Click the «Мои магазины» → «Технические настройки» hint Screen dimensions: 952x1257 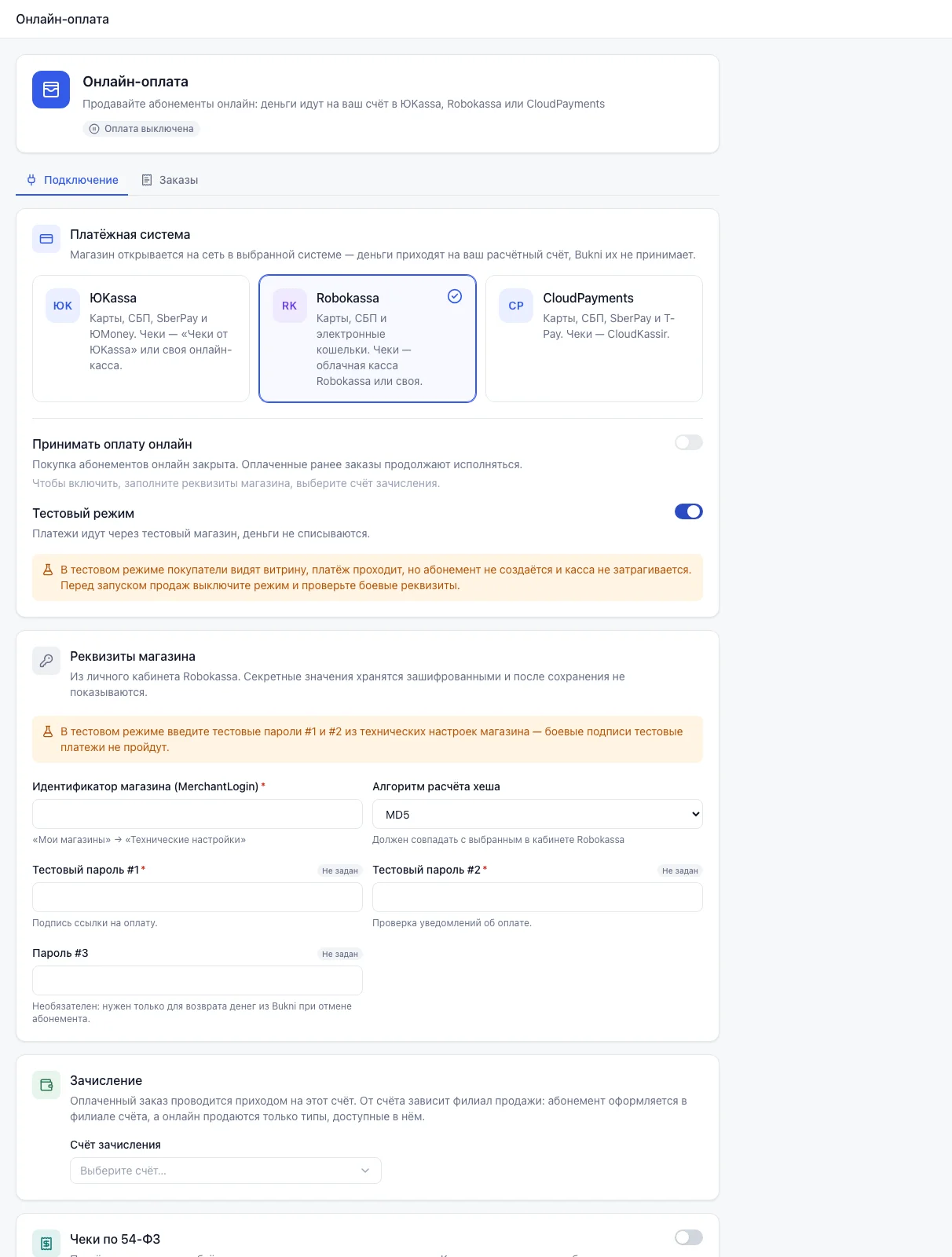pos(139,840)
